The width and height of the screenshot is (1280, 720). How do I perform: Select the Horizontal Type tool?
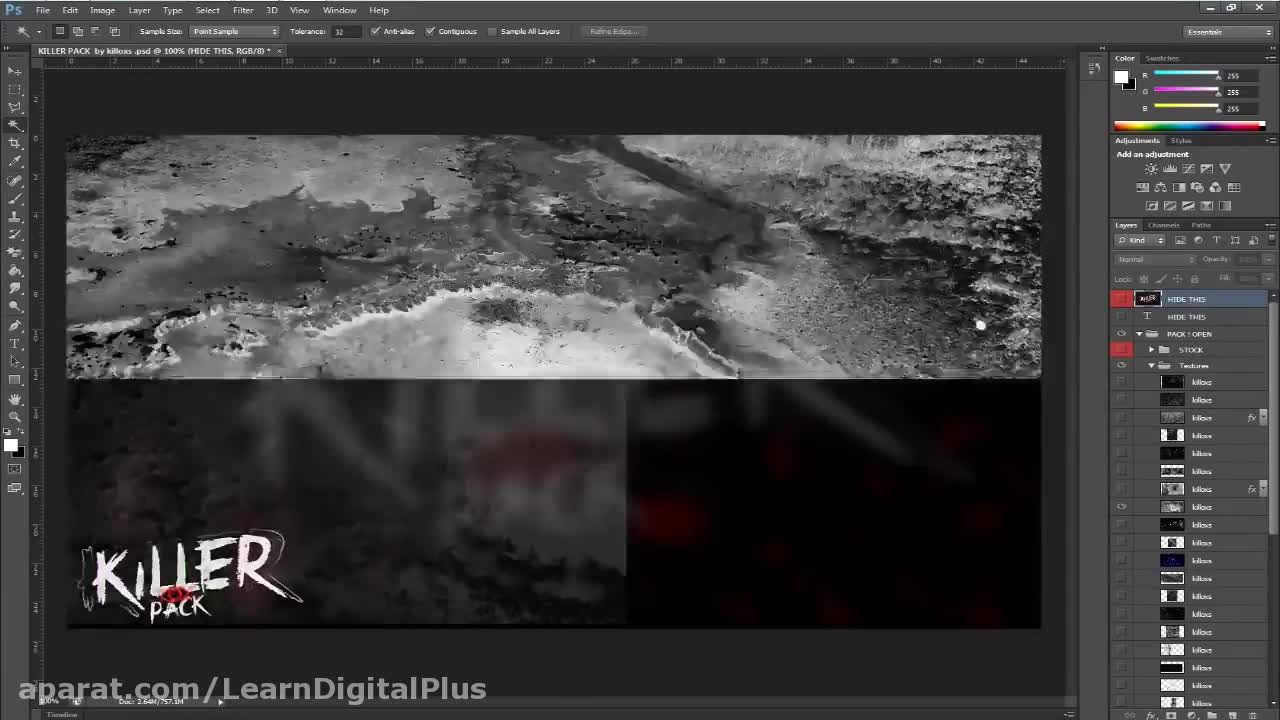pyautogui.click(x=15, y=343)
